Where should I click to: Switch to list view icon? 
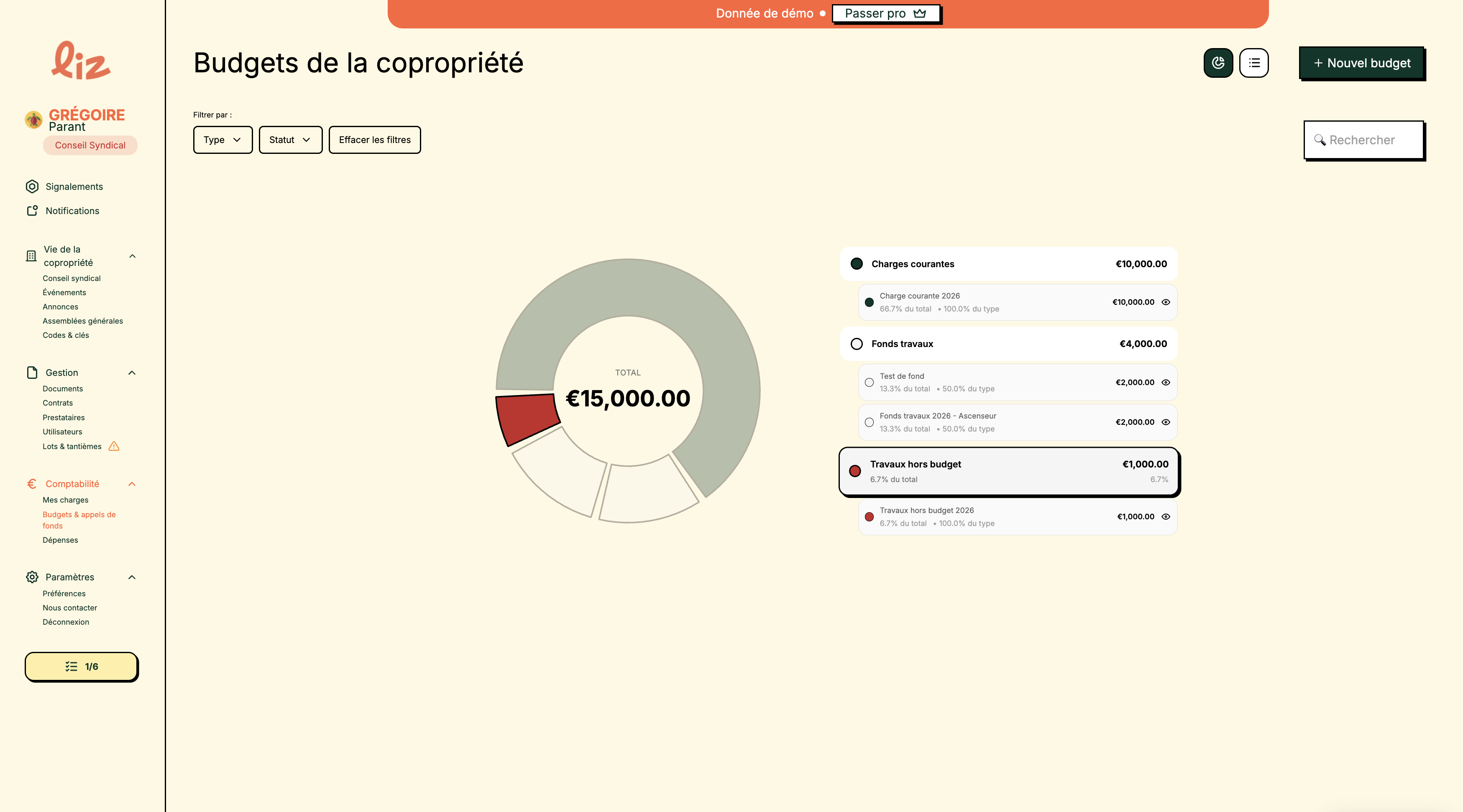point(1254,63)
